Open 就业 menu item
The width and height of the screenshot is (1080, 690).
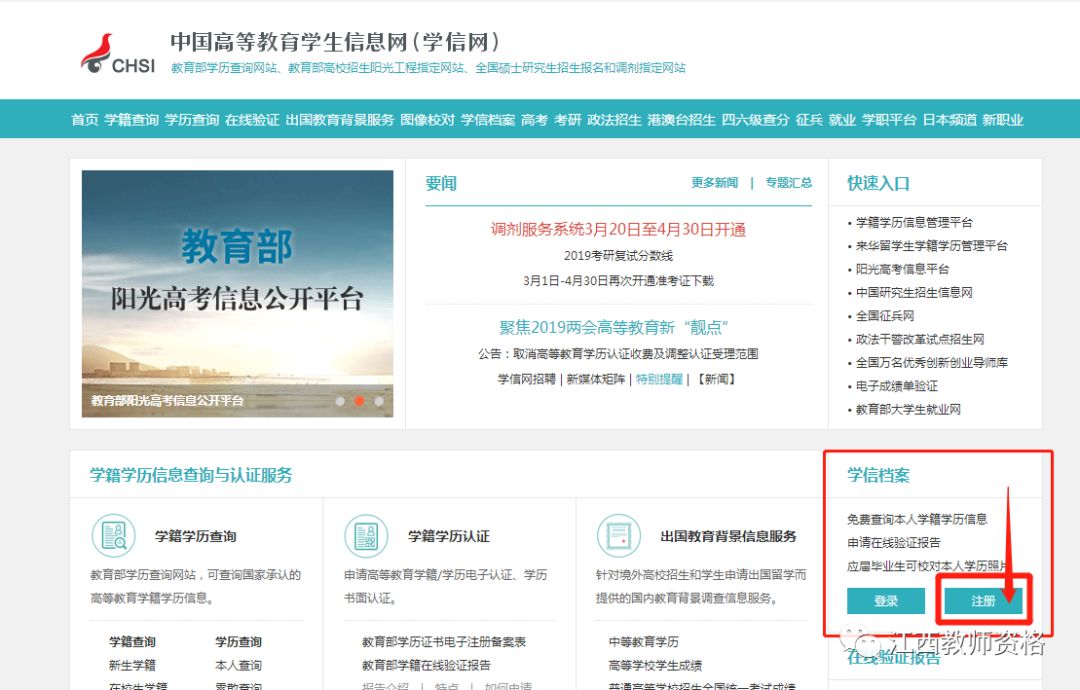[842, 120]
